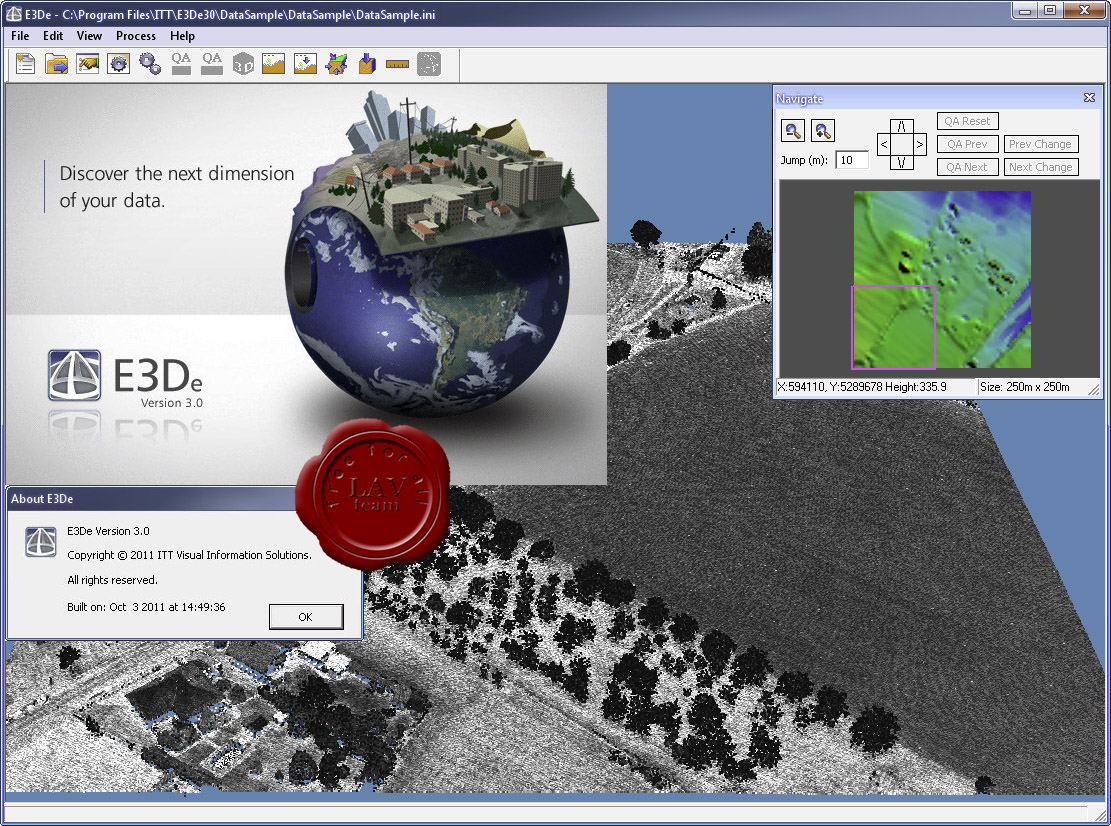
Task: Click the terrain cross-section profile icon
Action: click(273, 64)
